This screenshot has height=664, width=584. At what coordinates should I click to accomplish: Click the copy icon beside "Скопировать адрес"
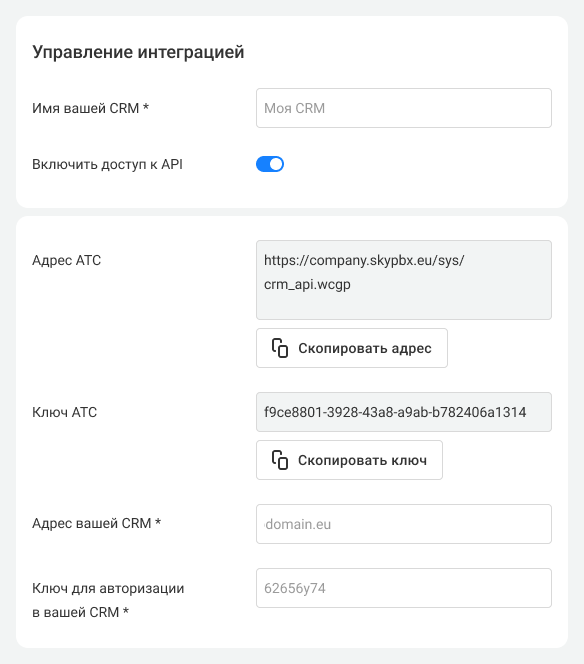click(x=280, y=348)
